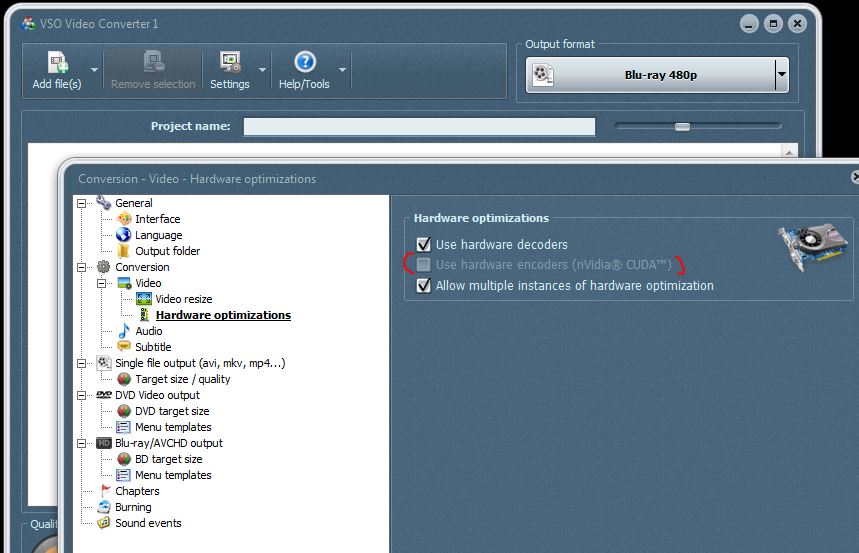859x553 pixels.
Task: Click the General wrench icon in tree
Action: point(104,202)
